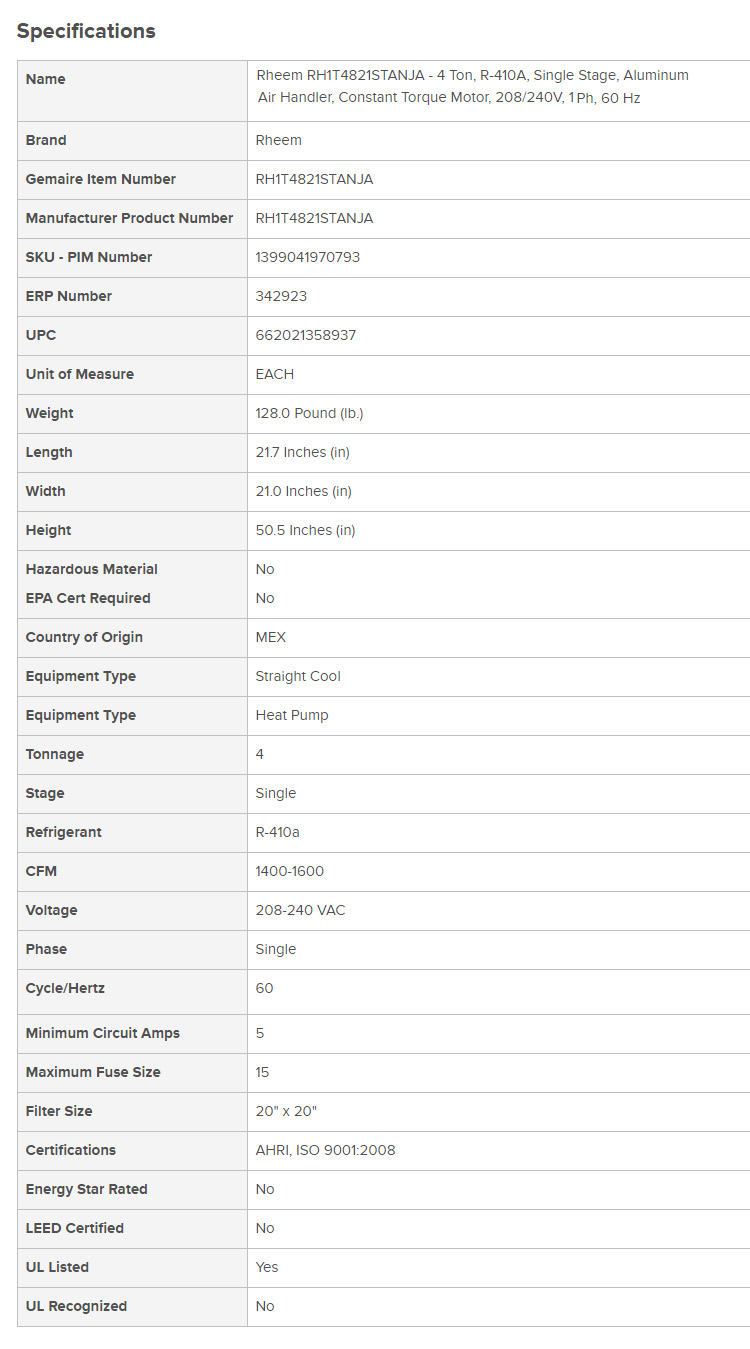The width and height of the screenshot is (750, 1349).
Task: Select the height value 50.5 Inches
Action: pos(305,530)
